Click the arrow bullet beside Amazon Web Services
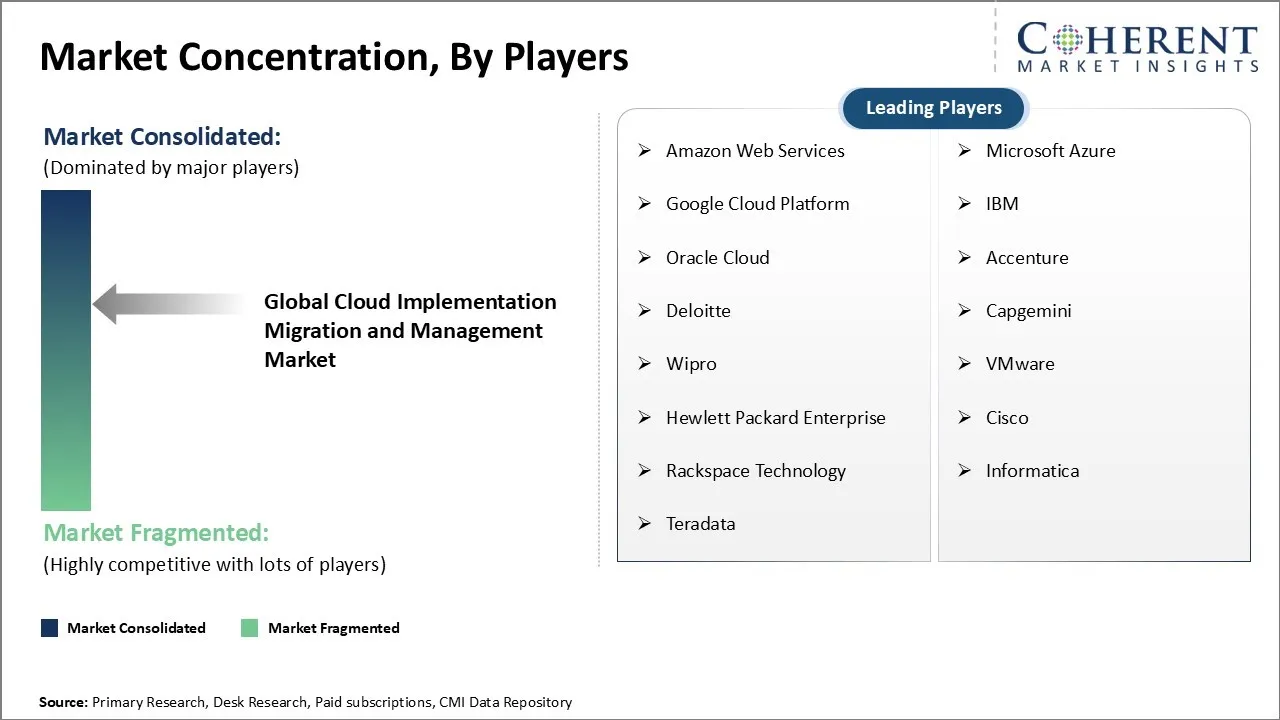The image size is (1280, 720). pos(645,151)
